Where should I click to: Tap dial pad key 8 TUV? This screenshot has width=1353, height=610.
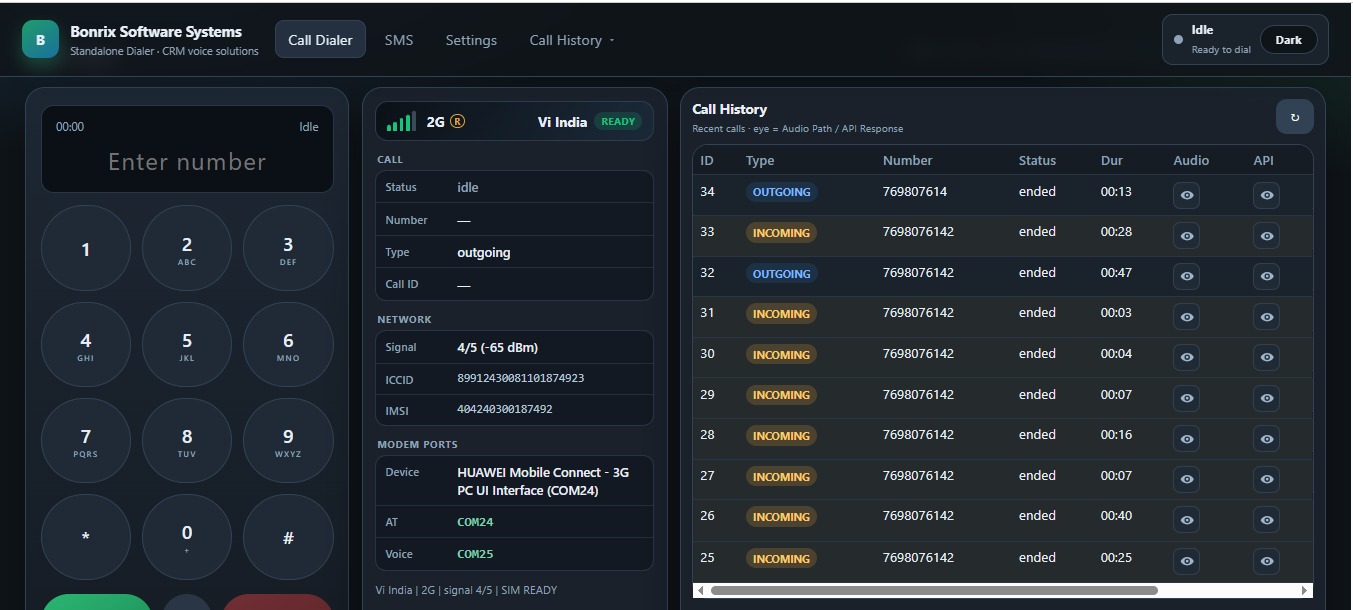coord(187,441)
